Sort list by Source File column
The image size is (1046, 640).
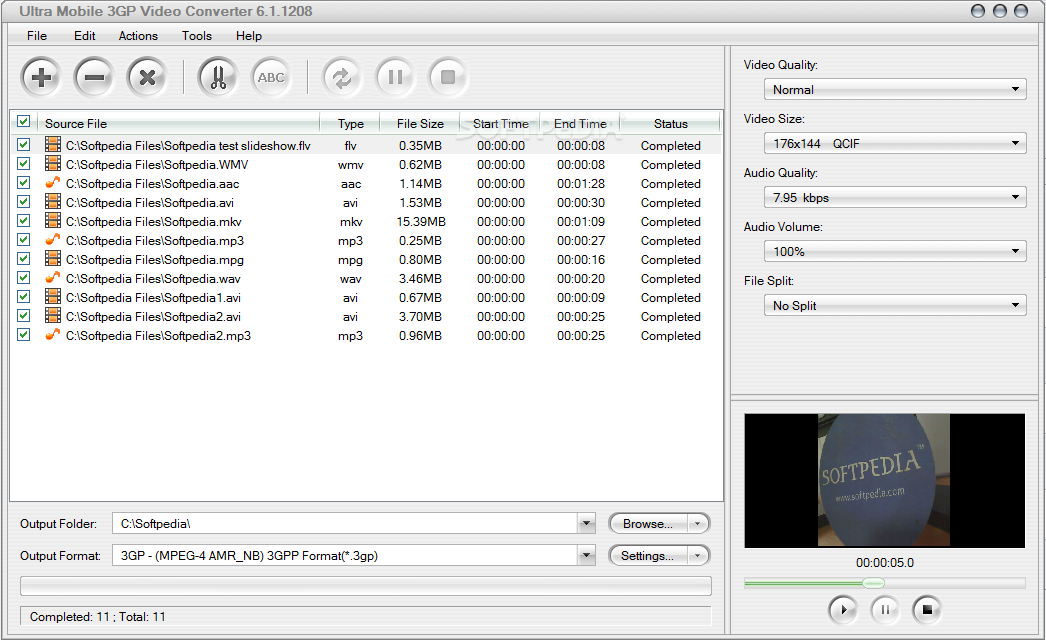[x=179, y=123]
